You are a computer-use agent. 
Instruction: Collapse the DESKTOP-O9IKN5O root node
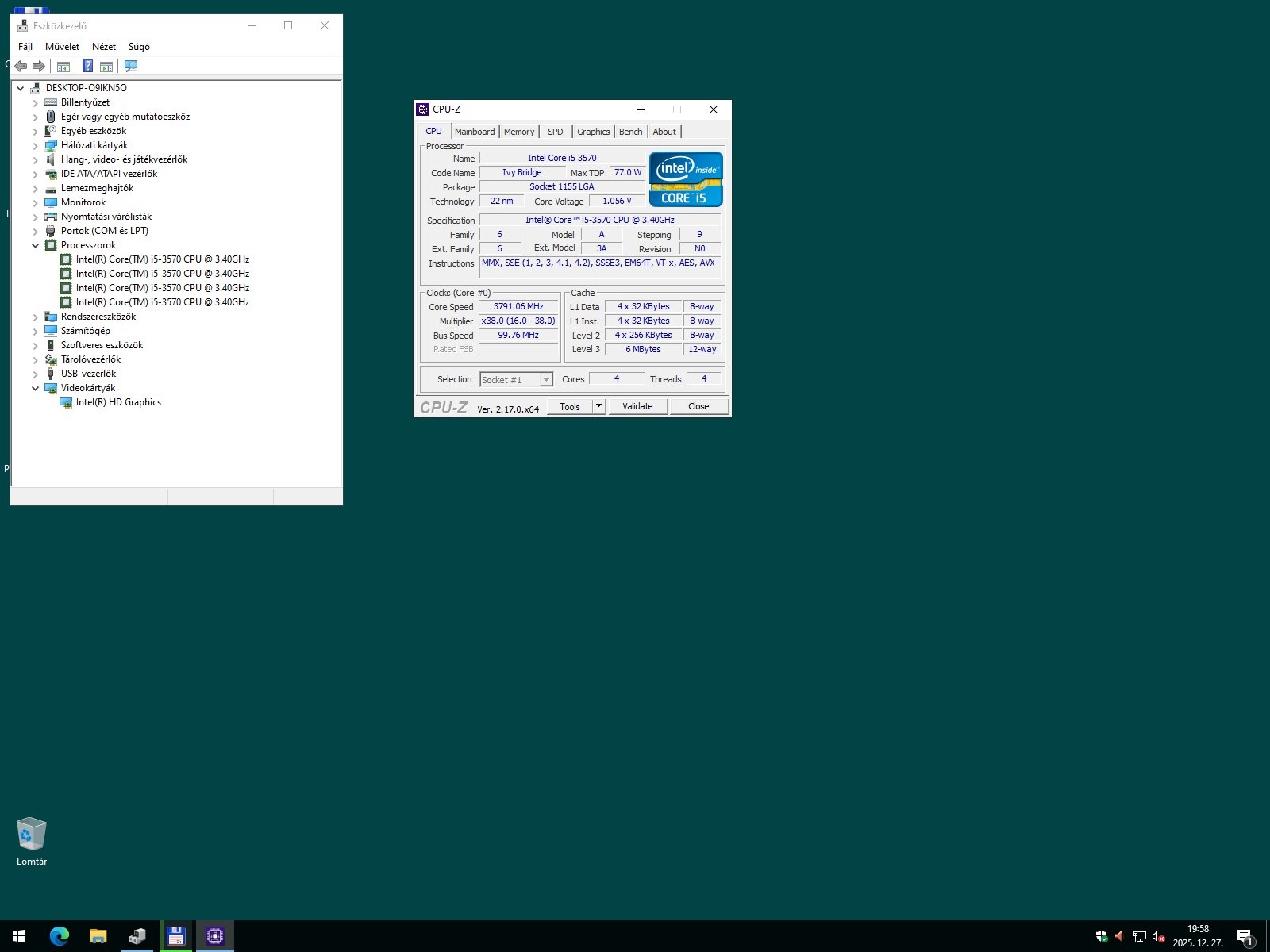coord(21,88)
